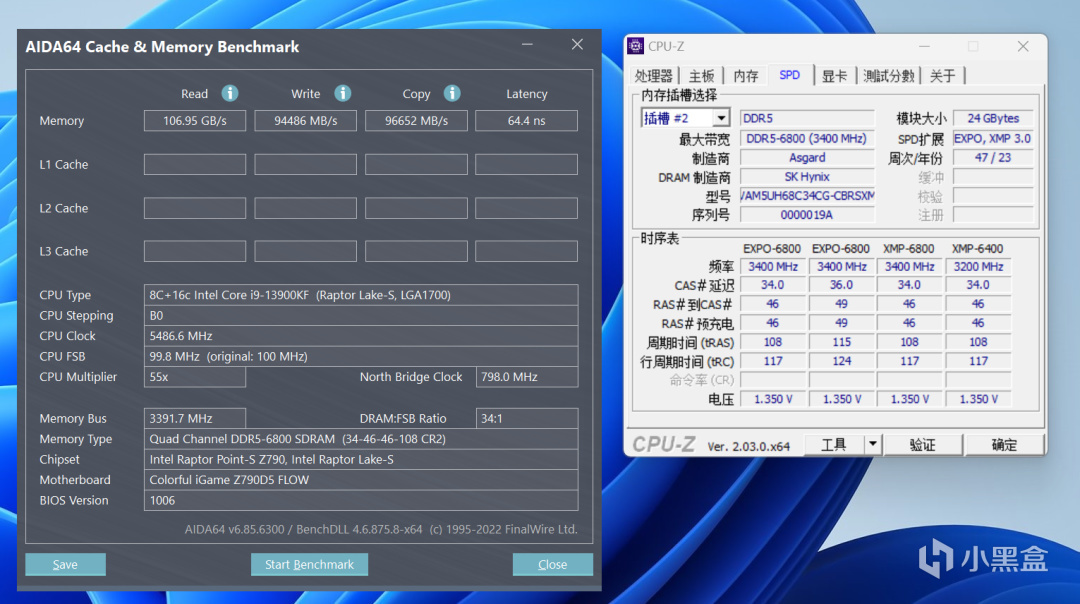Click the BIOS Version 1006 value
Image resolution: width=1080 pixels, height=604 pixels.
click(361, 501)
